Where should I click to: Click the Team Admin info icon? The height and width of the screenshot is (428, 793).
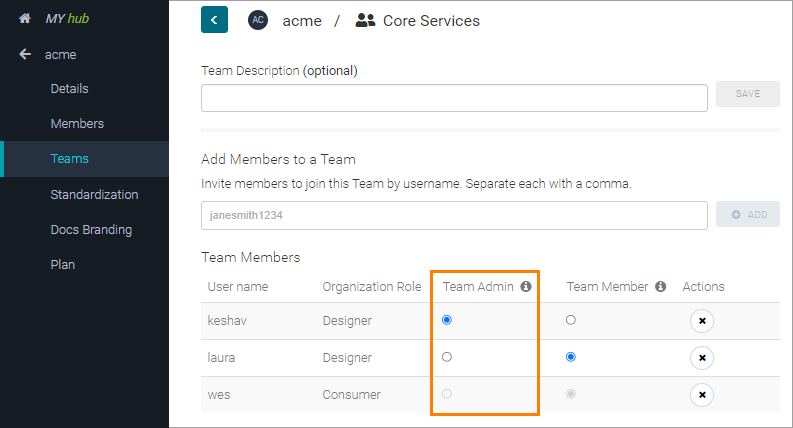pyautogui.click(x=526, y=287)
